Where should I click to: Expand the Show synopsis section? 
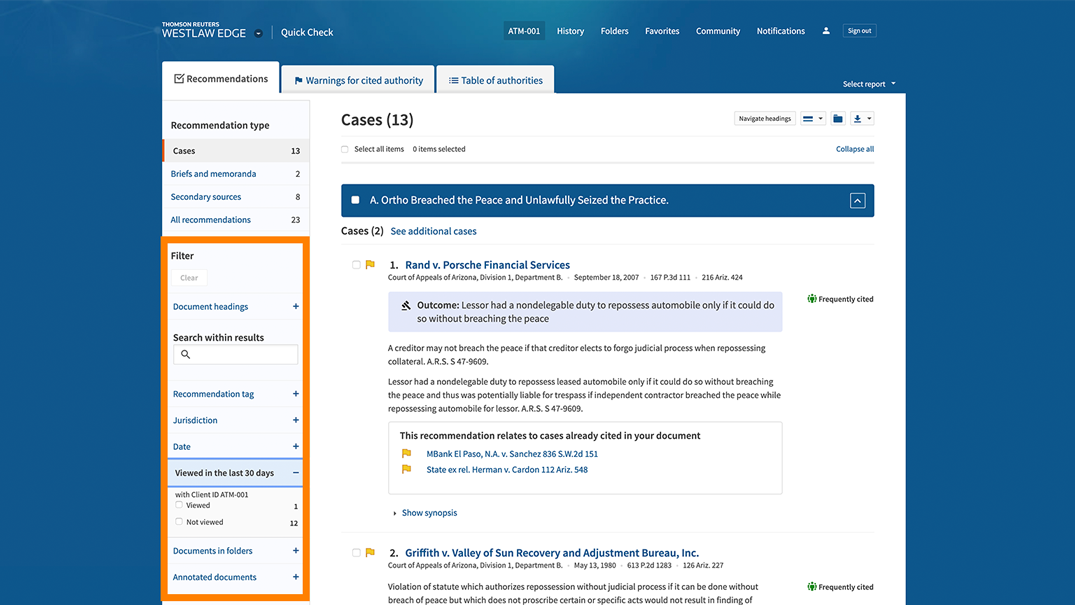coord(428,513)
